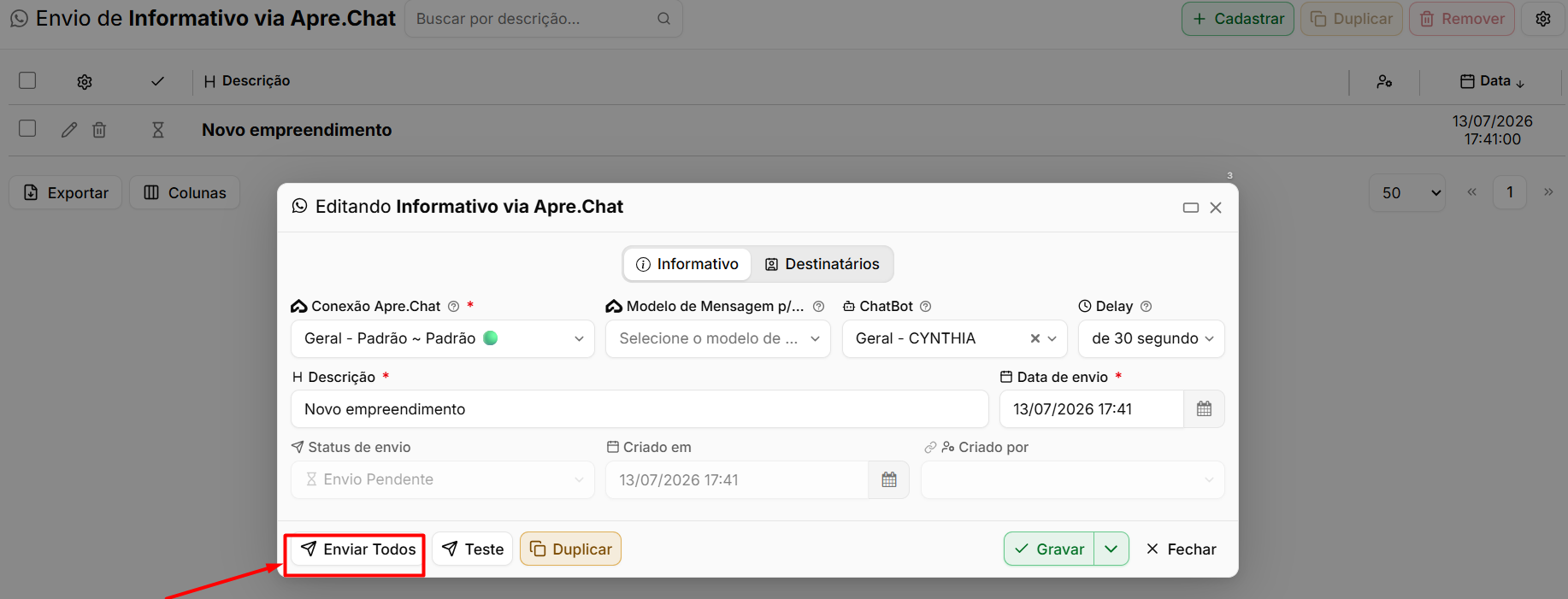
Task: Sort by the Data column header
Action: (1492, 81)
